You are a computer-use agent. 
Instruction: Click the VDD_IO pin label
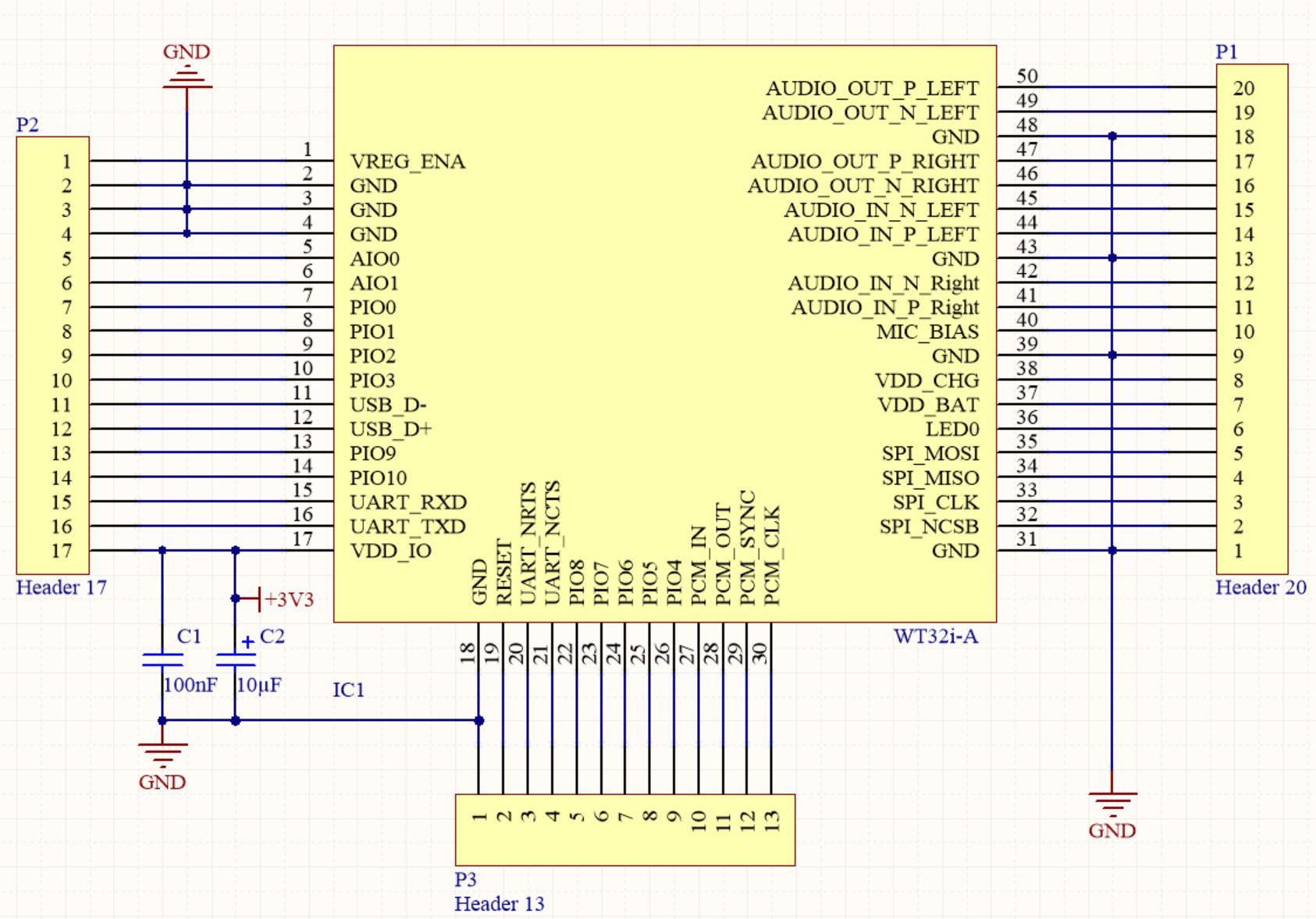coord(390,551)
